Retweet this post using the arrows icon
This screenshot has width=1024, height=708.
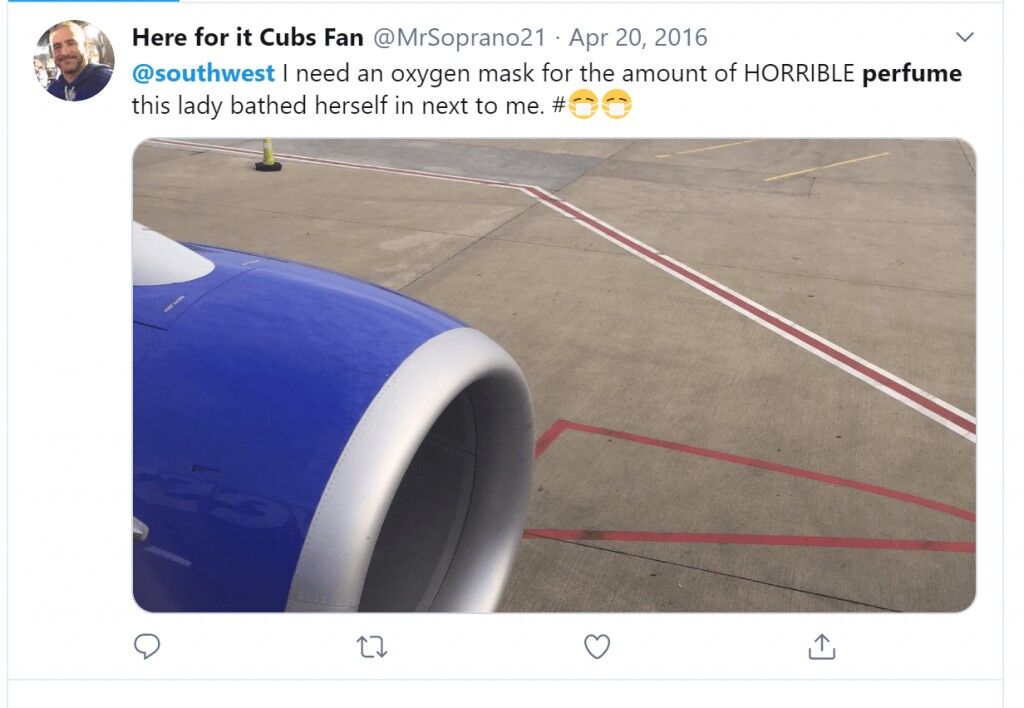372,647
